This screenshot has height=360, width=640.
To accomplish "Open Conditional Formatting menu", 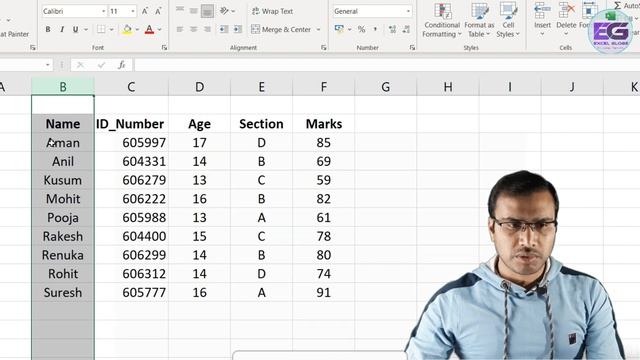I will pyautogui.click(x=442, y=20).
